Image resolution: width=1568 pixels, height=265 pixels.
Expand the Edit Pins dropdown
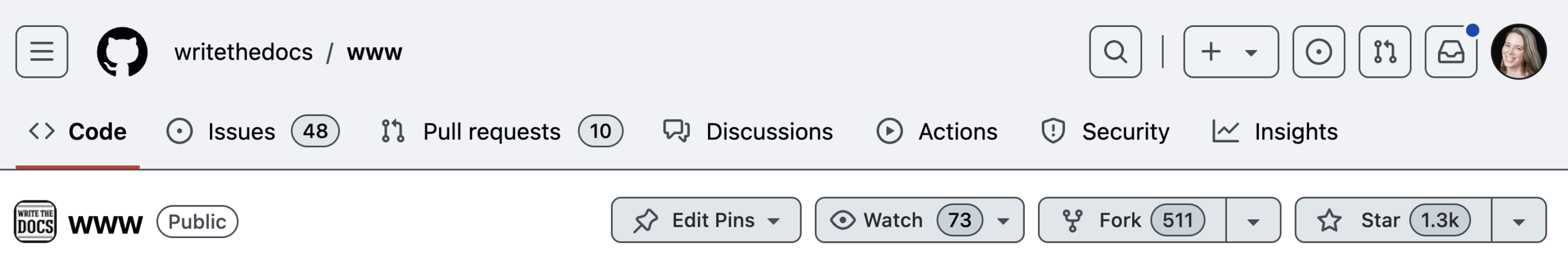(x=706, y=220)
